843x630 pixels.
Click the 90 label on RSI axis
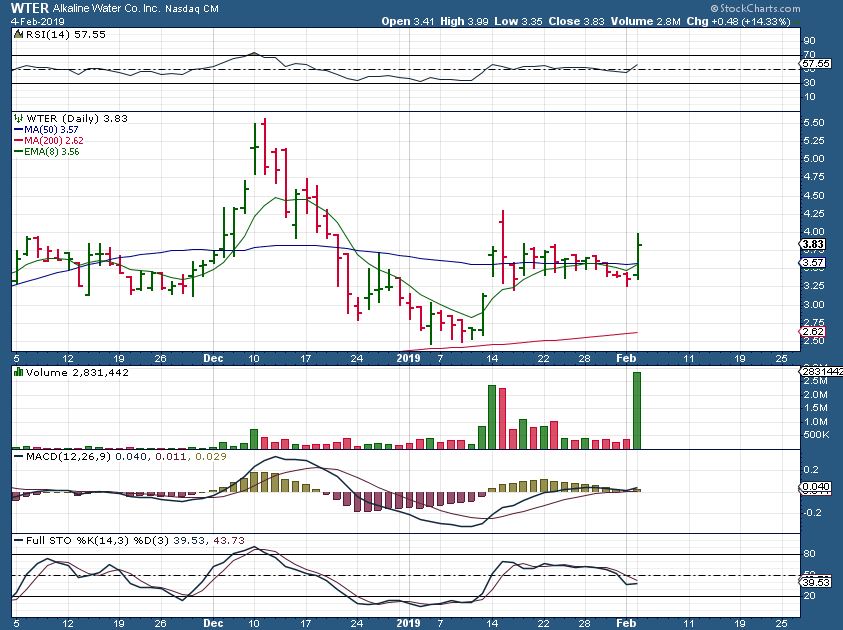pos(809,41)
